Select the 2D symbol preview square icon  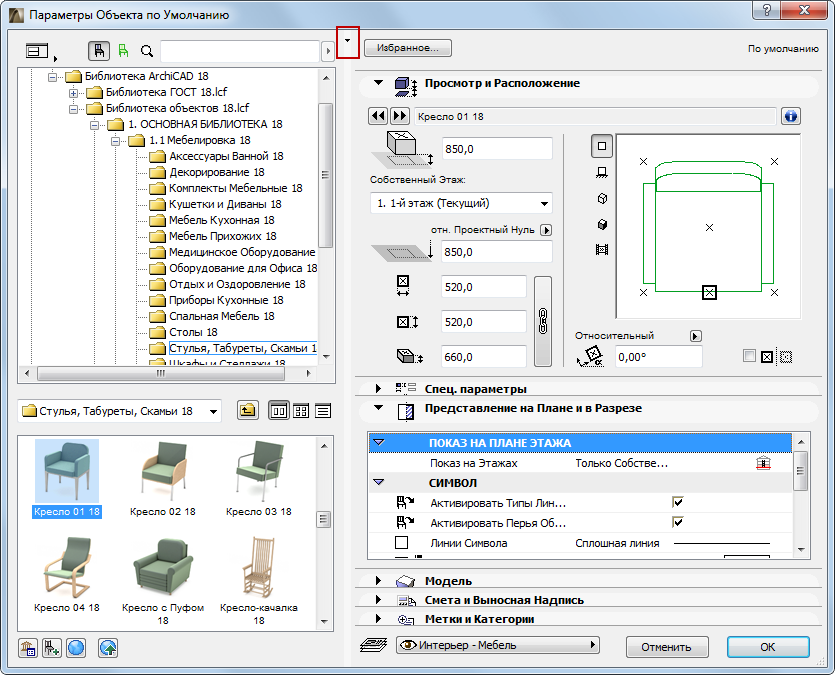coord(602,146)
